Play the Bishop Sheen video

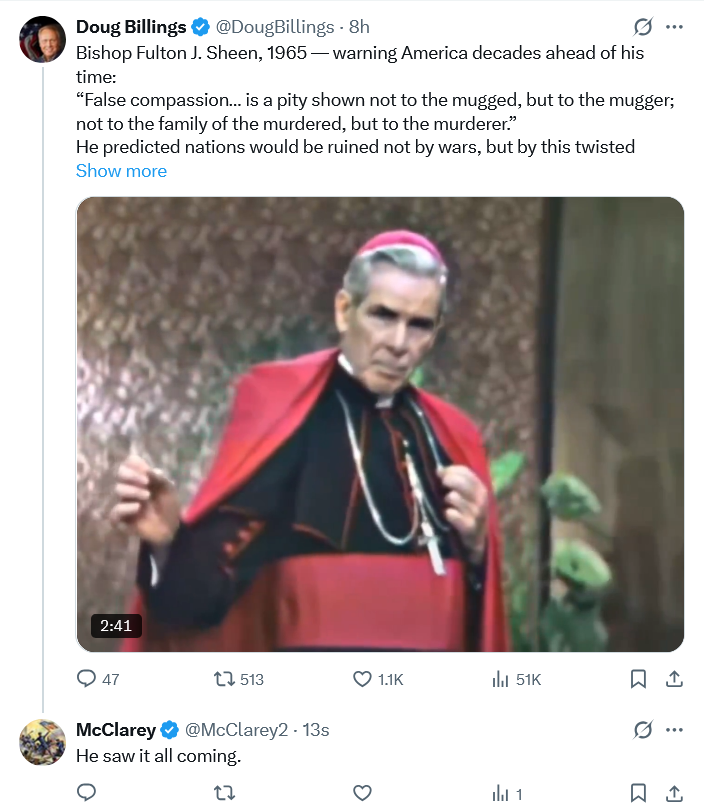pyautogui.click(x=380, y=424)
